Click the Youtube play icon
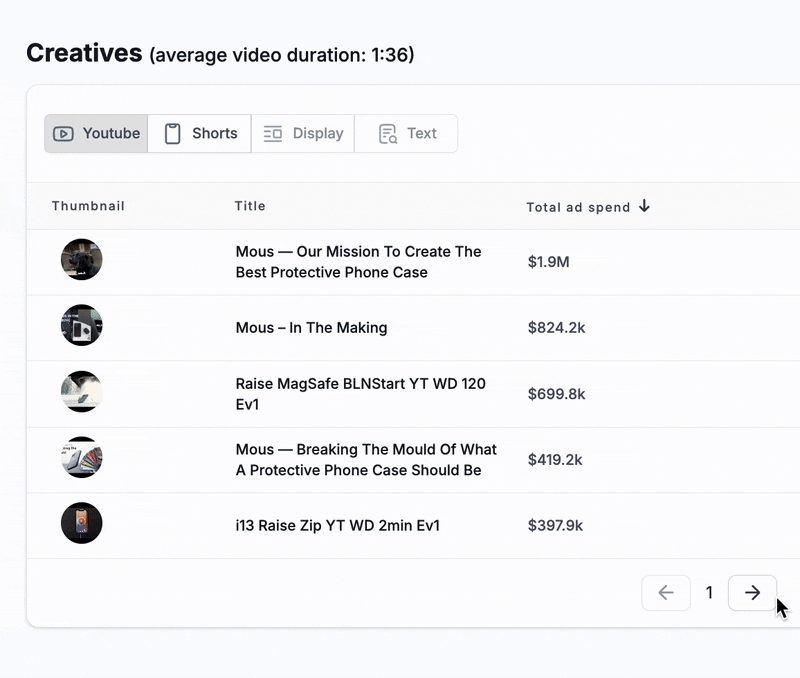 [x=63, y=134]
